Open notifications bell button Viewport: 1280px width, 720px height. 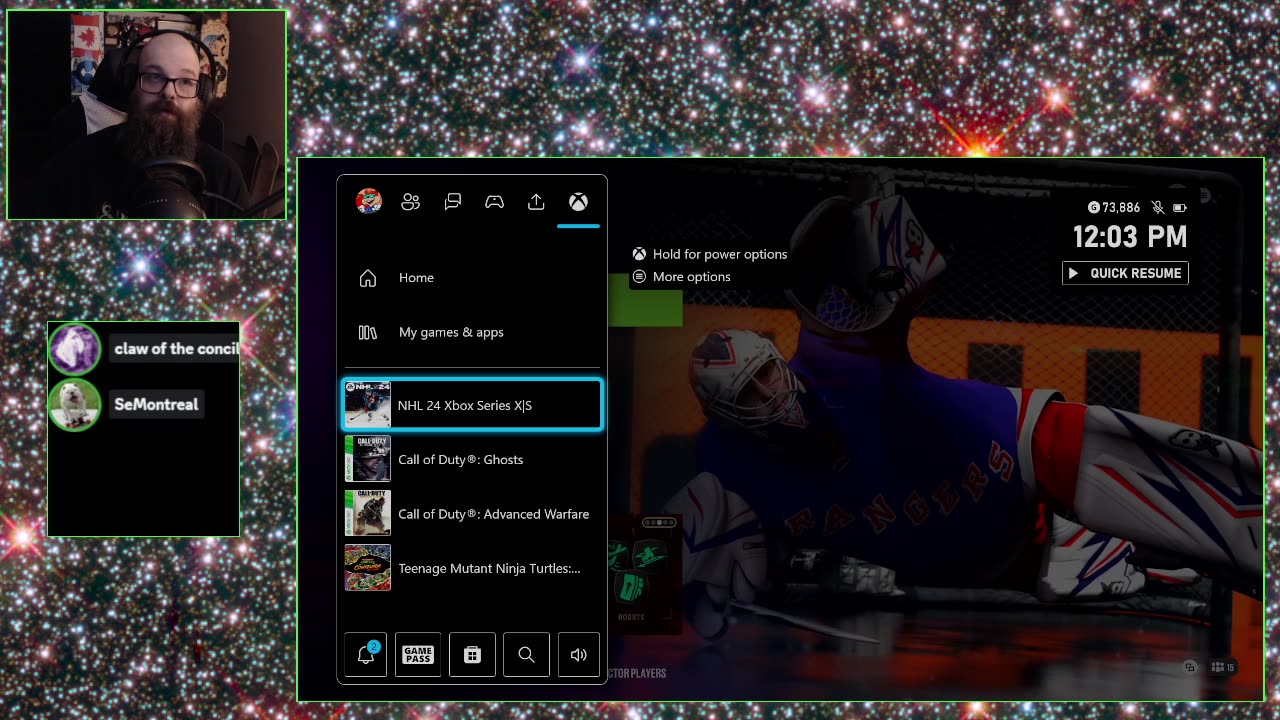365,655
